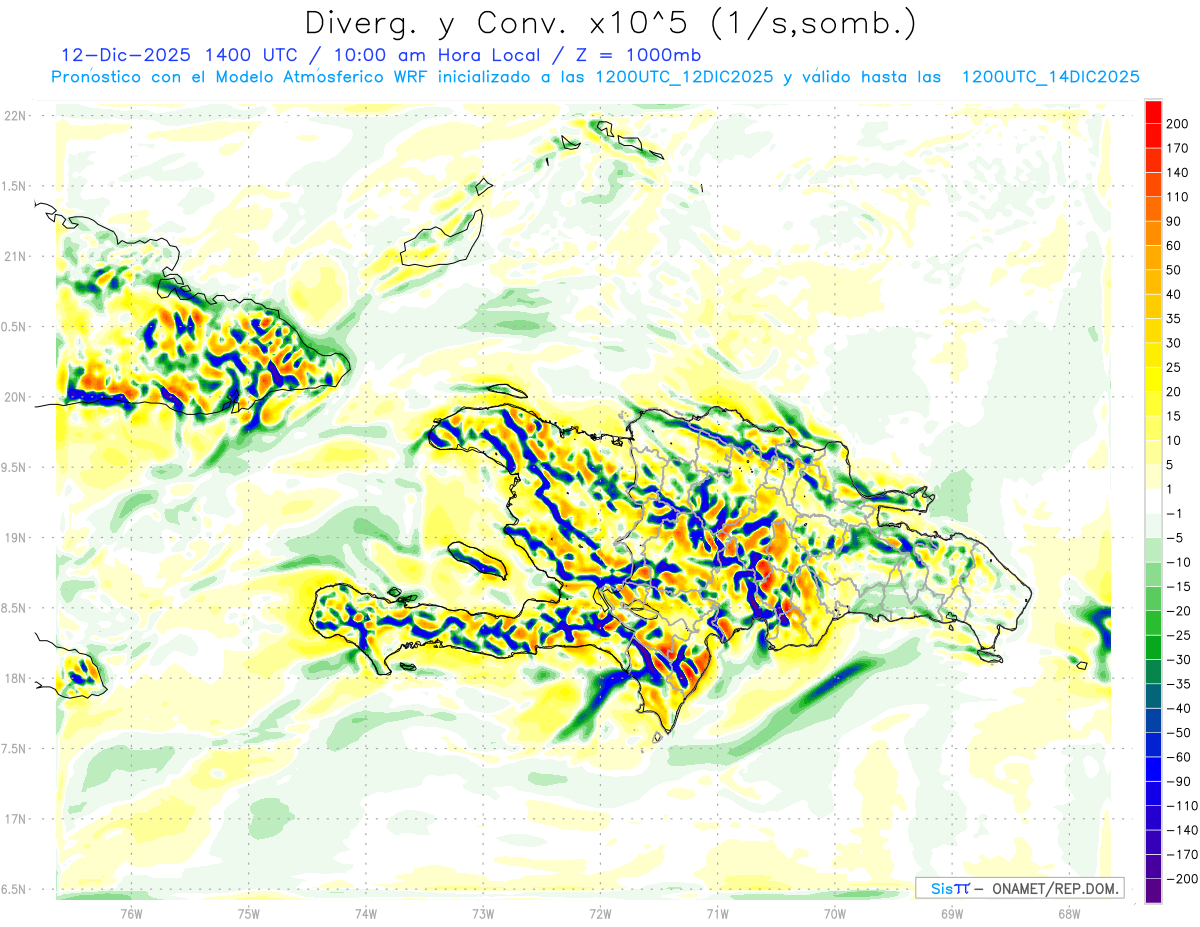Image resolution: width=1200 pixels, height=927 pixels.
Task: Click the positive colorbar value '60'
Action: (1174, 246)
